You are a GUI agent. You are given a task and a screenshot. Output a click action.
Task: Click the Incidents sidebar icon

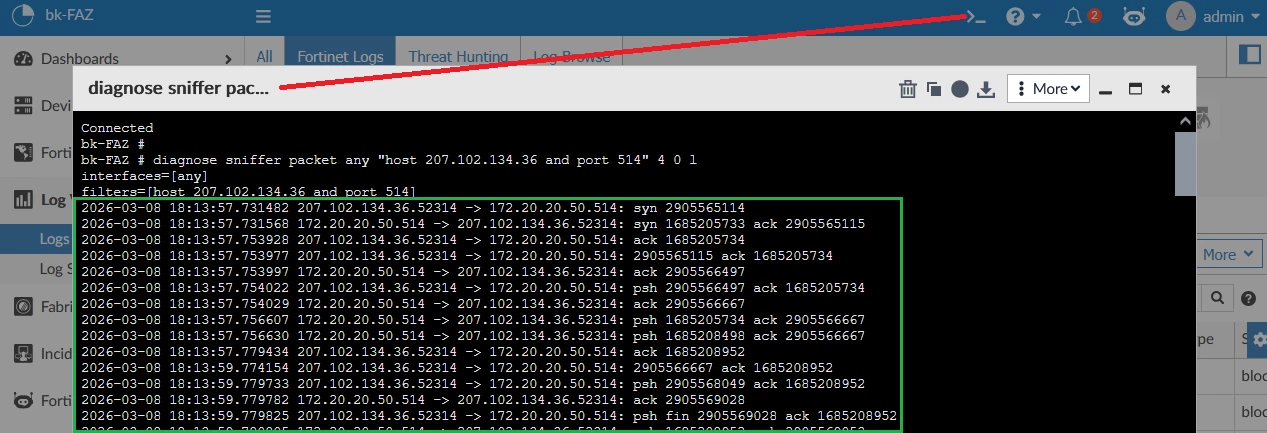click(x=23, y=353)
